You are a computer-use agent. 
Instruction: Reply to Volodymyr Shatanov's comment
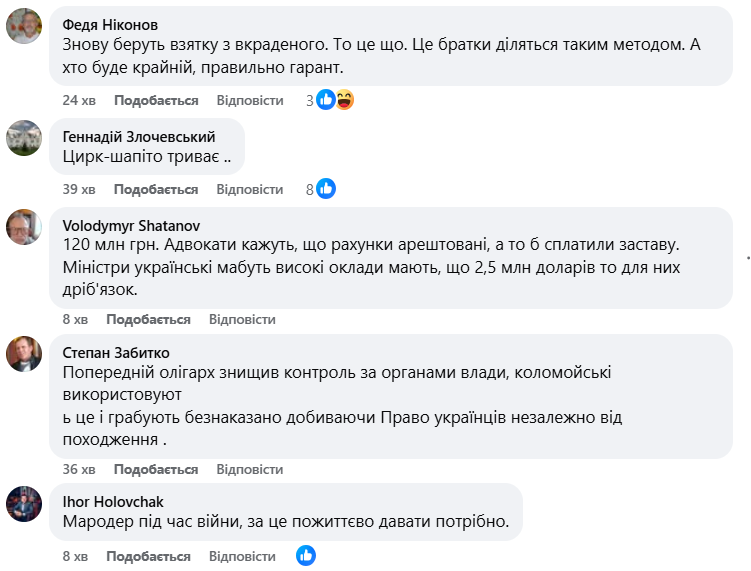(x=242, y=319)
